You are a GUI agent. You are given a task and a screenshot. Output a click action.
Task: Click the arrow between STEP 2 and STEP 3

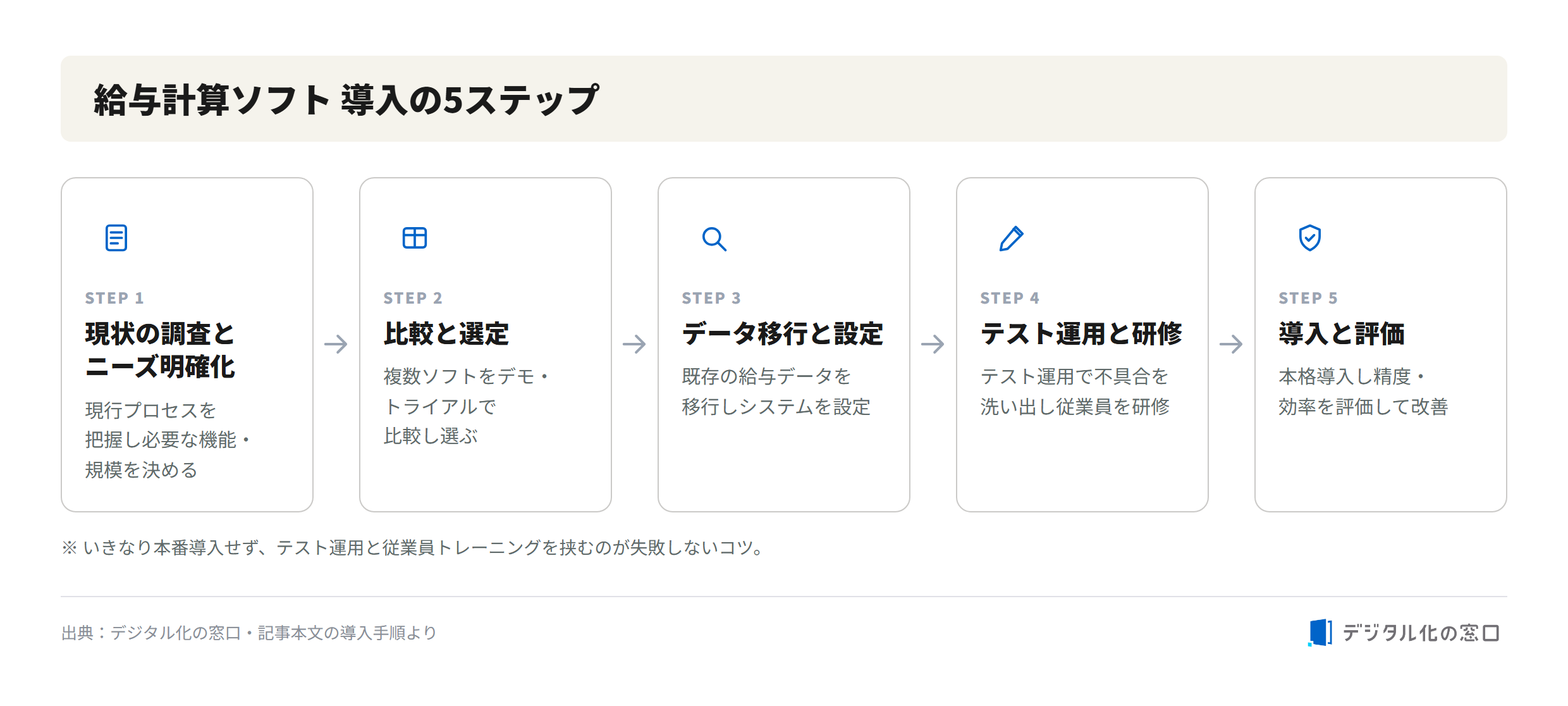coord(634,344)
